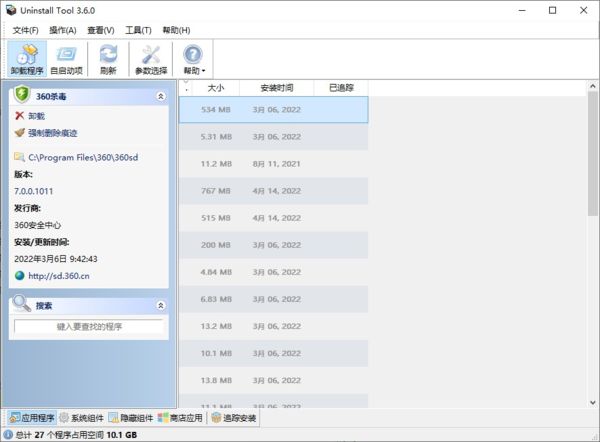600x442 pixels.
Task: Click the blue info icon in status bar
Action: pos(8,435)
